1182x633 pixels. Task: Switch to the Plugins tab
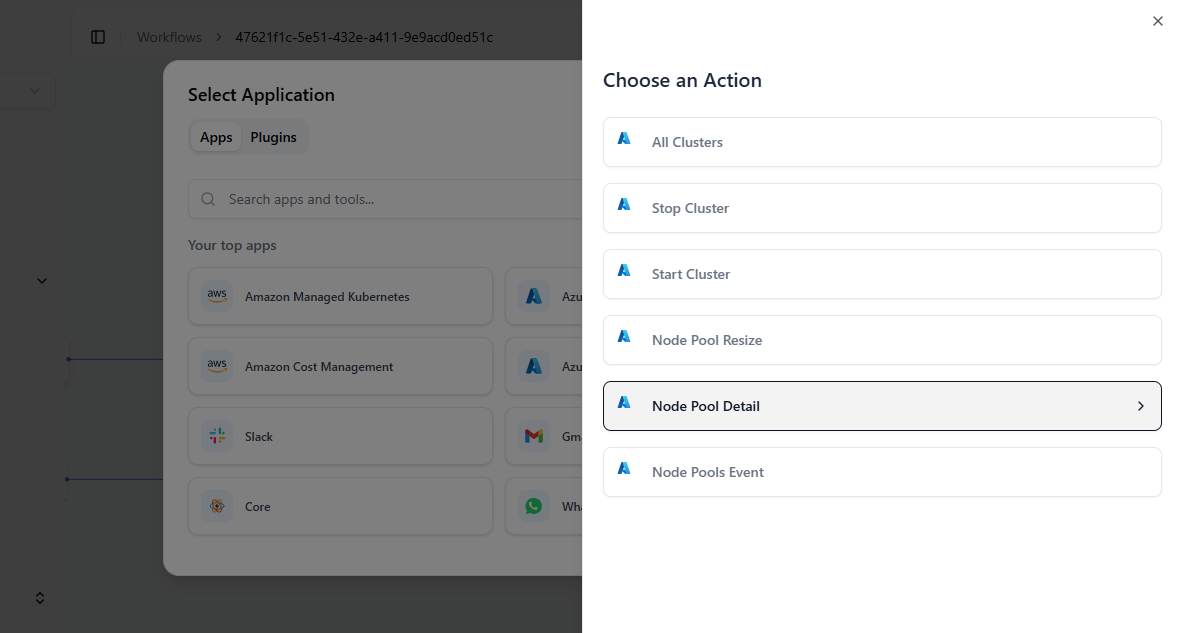click(x=273, y=138)
